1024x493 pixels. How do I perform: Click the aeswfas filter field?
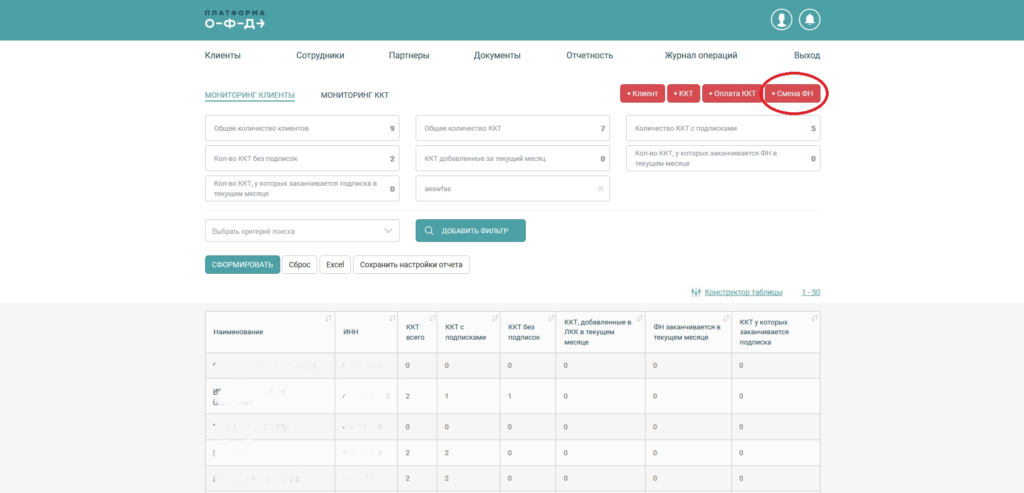click(513, 188)
